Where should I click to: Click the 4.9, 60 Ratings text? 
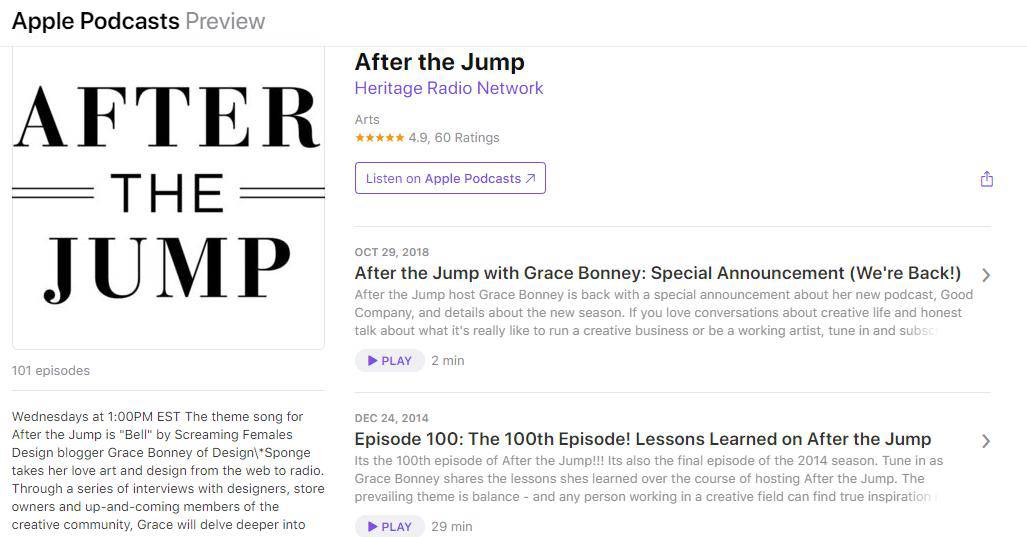[454, 138]
